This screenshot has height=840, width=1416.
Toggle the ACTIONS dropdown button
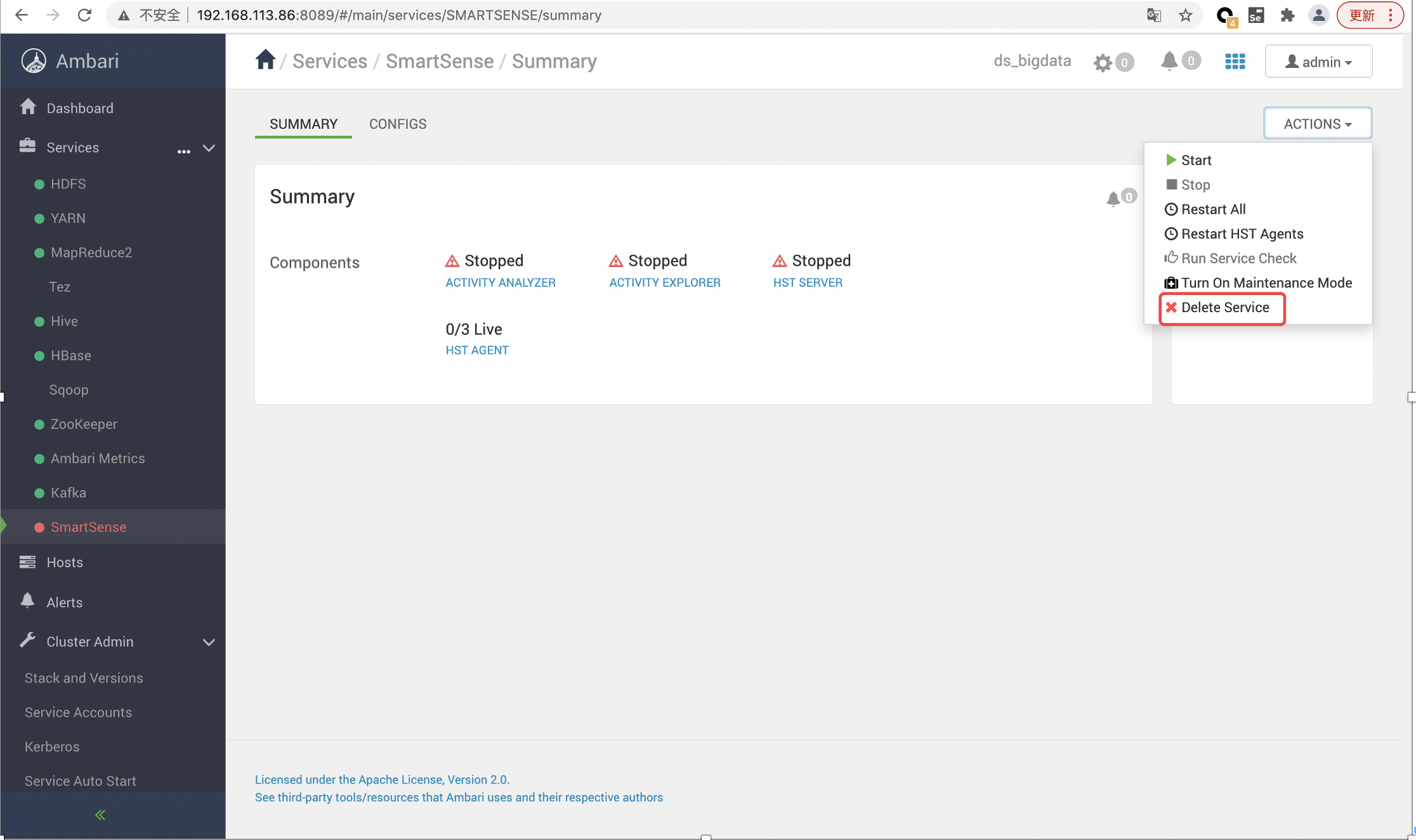coord(1317,124)
